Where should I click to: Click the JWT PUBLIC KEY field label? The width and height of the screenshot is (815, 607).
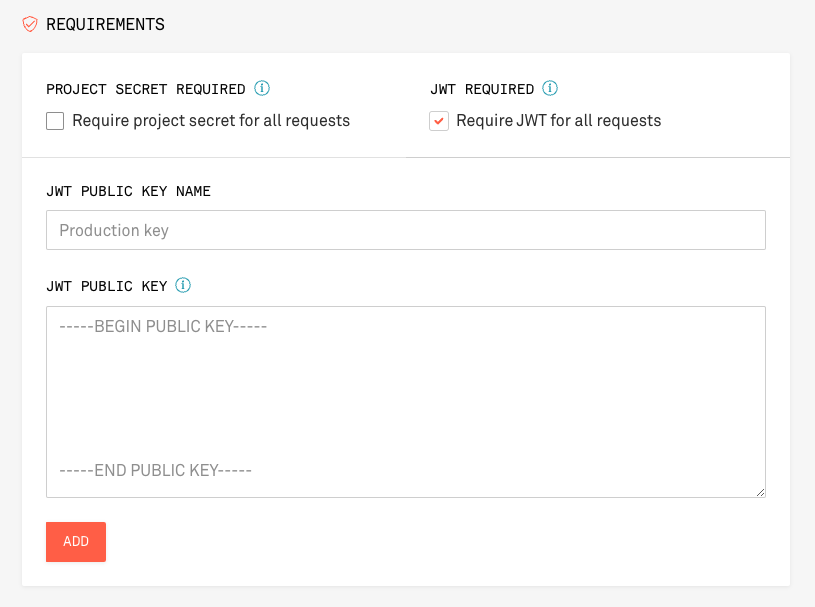(107, 286)
